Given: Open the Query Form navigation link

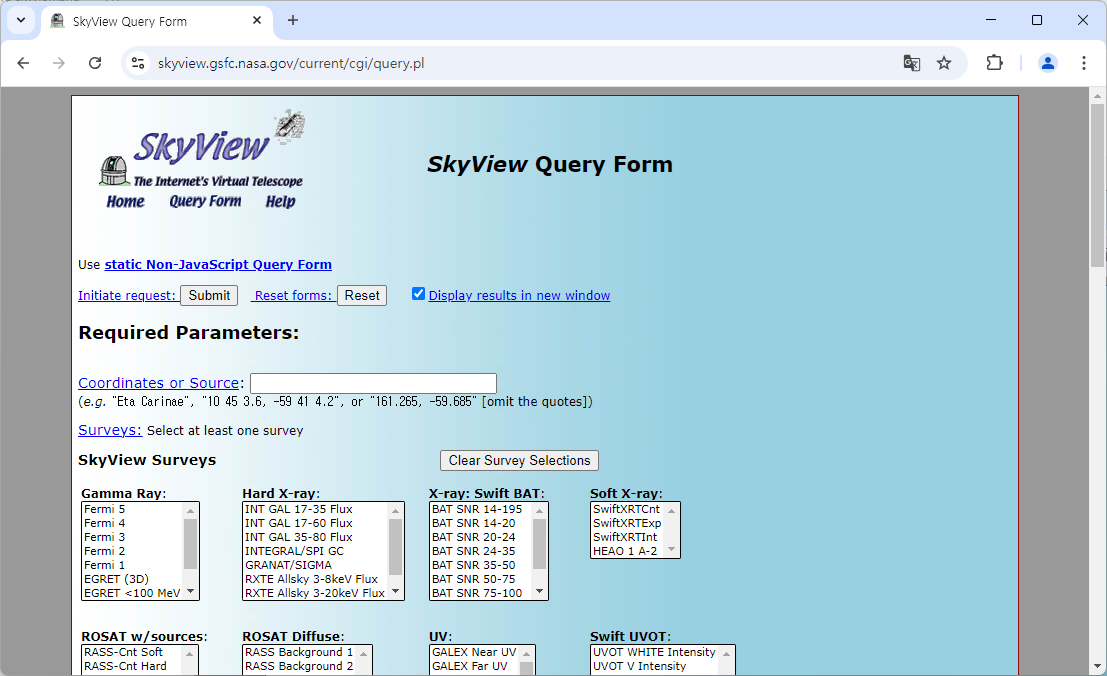Looking at the screenshot, I should [x=205, y=202].
